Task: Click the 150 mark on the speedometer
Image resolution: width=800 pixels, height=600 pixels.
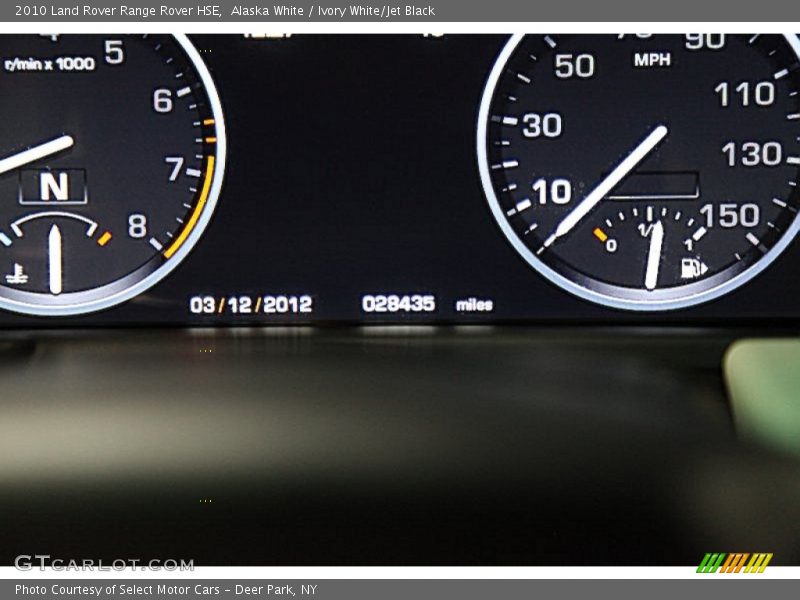Action: (729, 215)
